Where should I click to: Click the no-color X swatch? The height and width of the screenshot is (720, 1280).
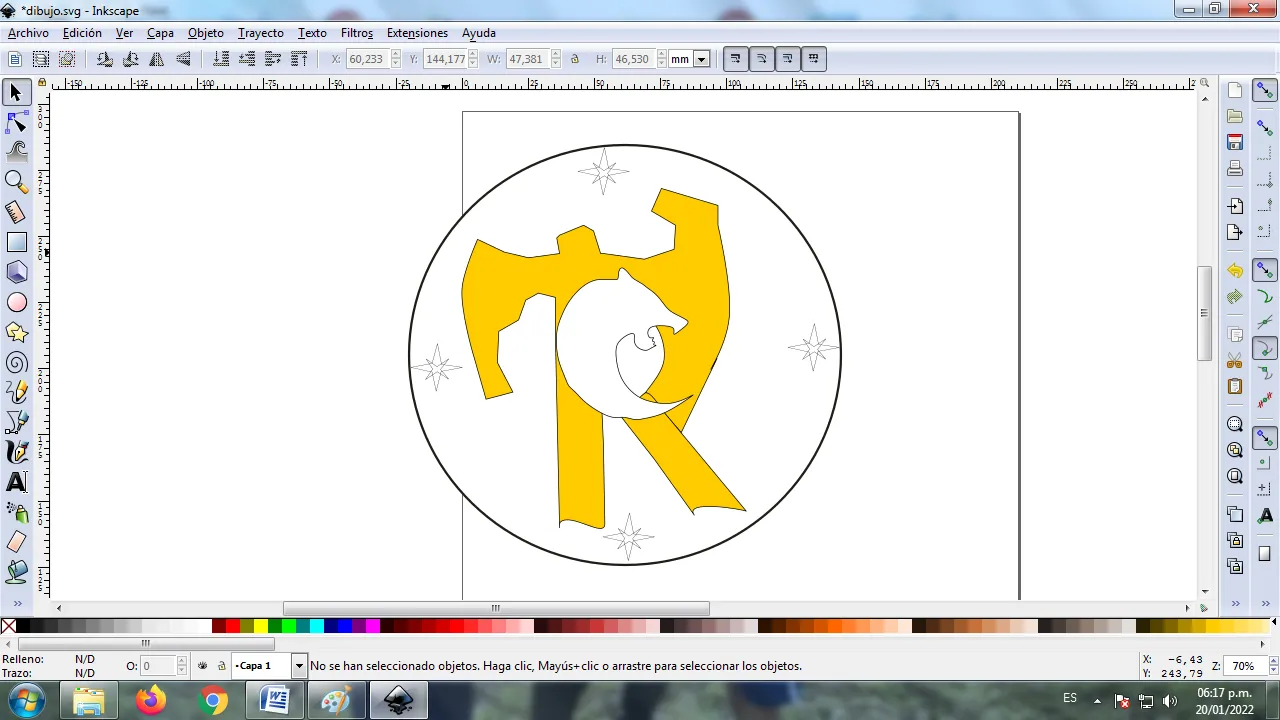pyautogui.click(x=8, y=626)
